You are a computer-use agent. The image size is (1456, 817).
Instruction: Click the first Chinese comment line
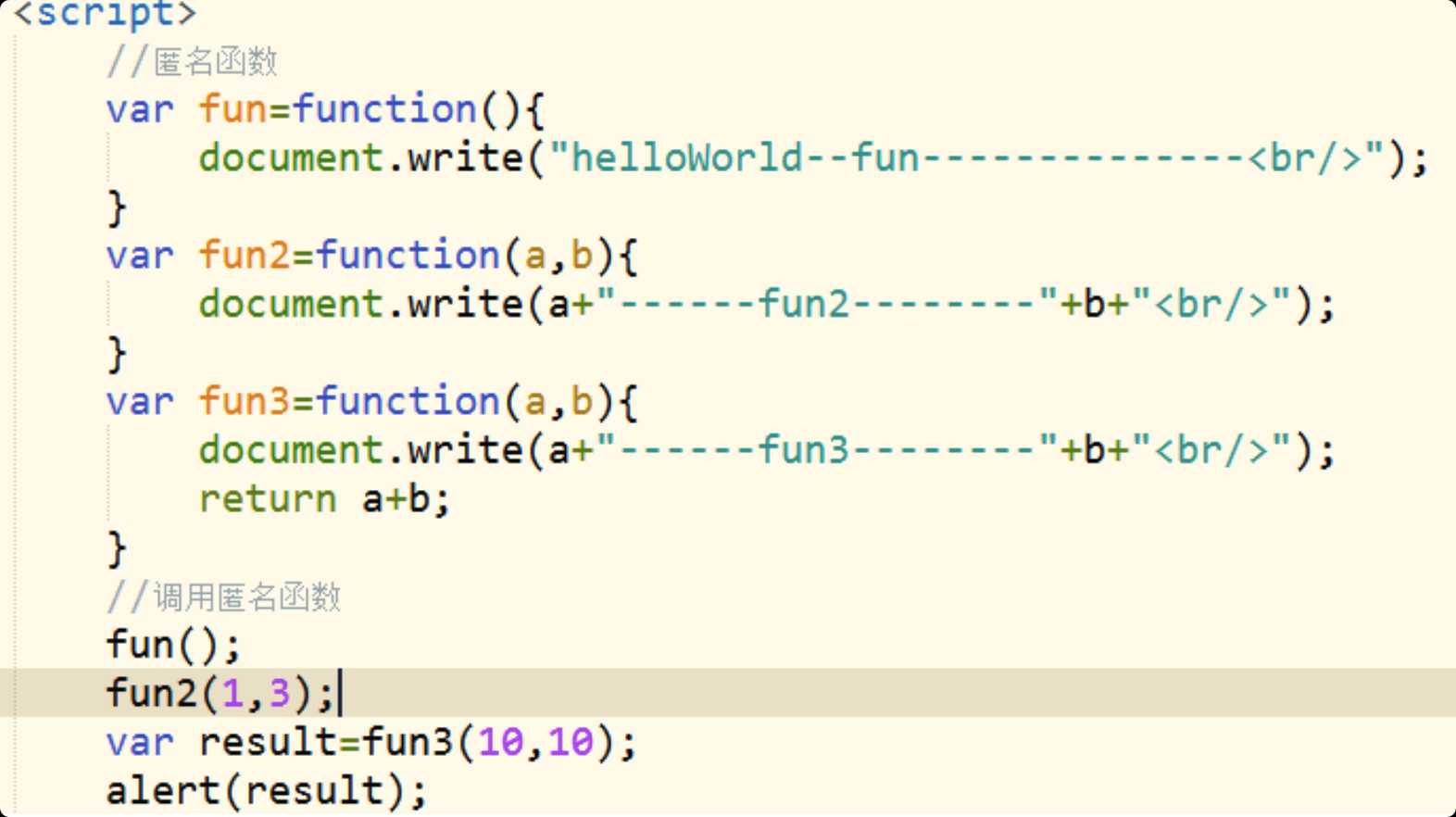click(x=192, y=61)
